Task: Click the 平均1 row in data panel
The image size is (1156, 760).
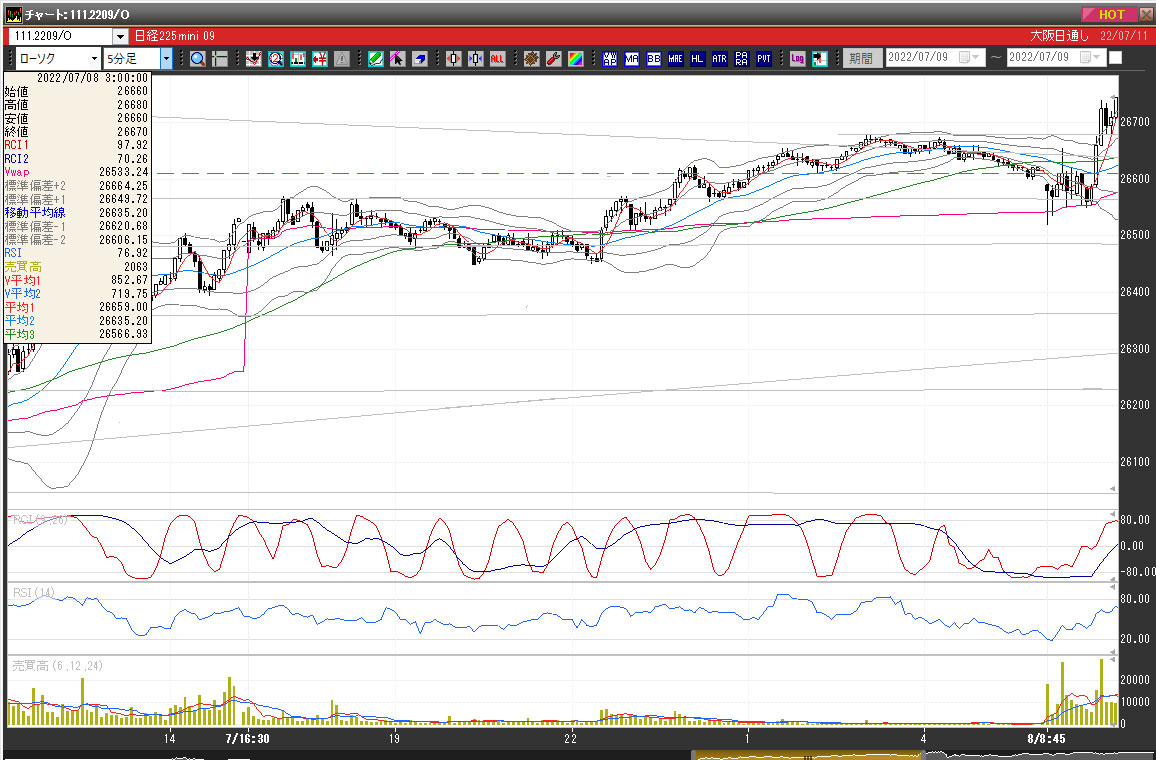Action: (x=77, y=307)
